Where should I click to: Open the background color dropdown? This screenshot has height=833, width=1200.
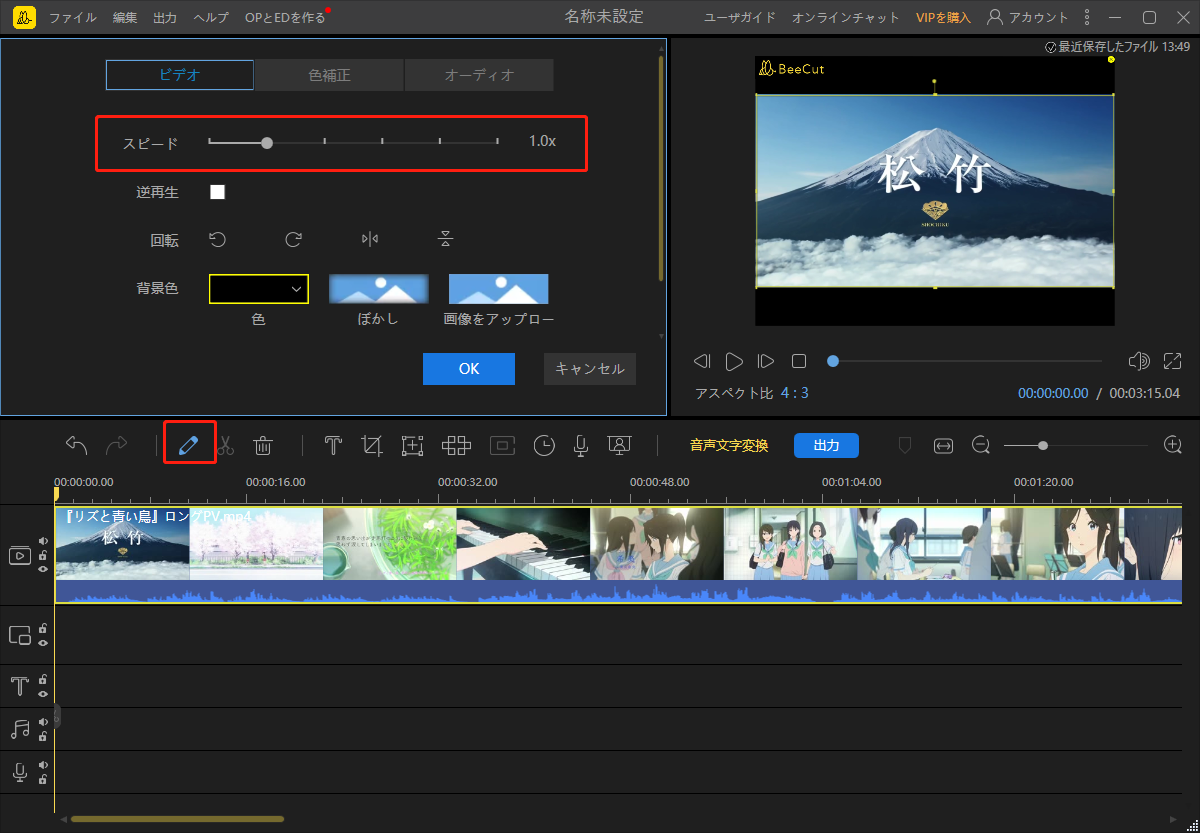point(259,289)
